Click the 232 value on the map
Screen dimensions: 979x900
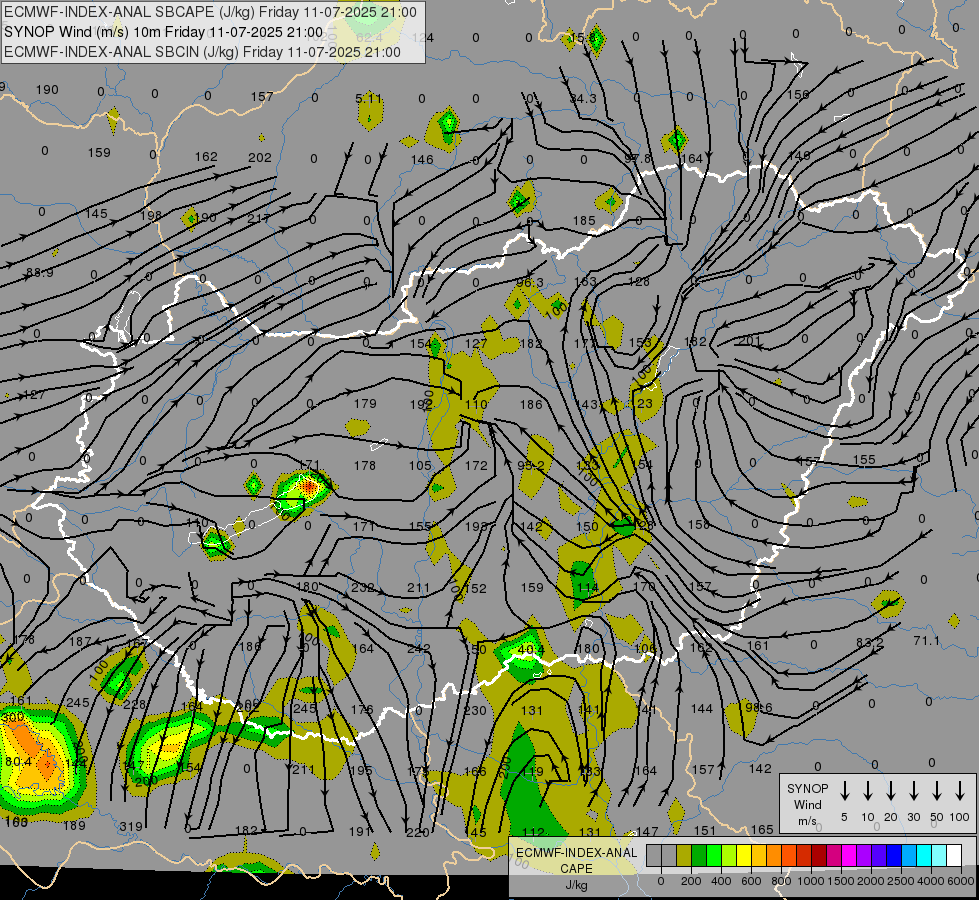click(363, 588)
